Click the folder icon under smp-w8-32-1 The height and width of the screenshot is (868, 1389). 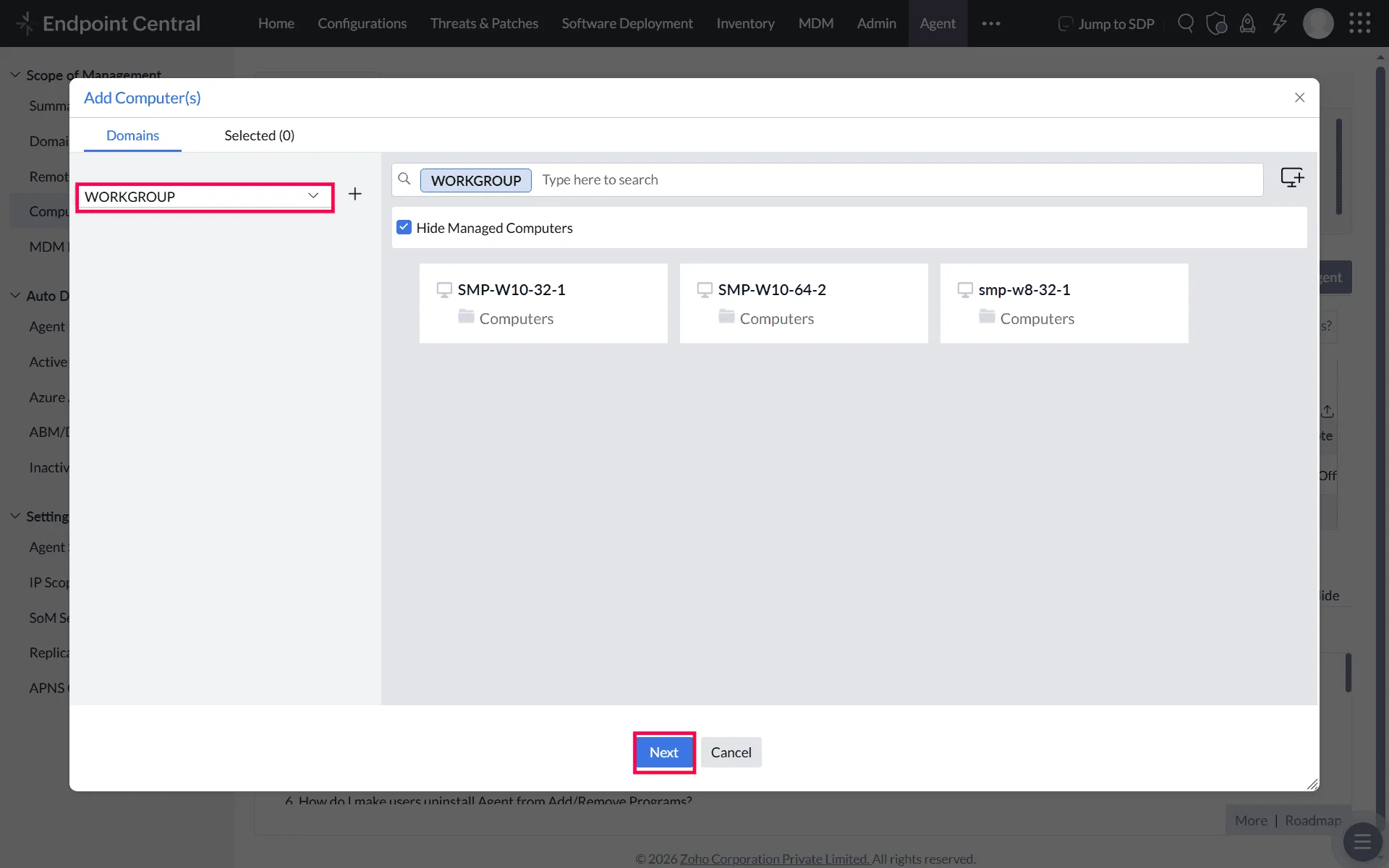(987, 317)
